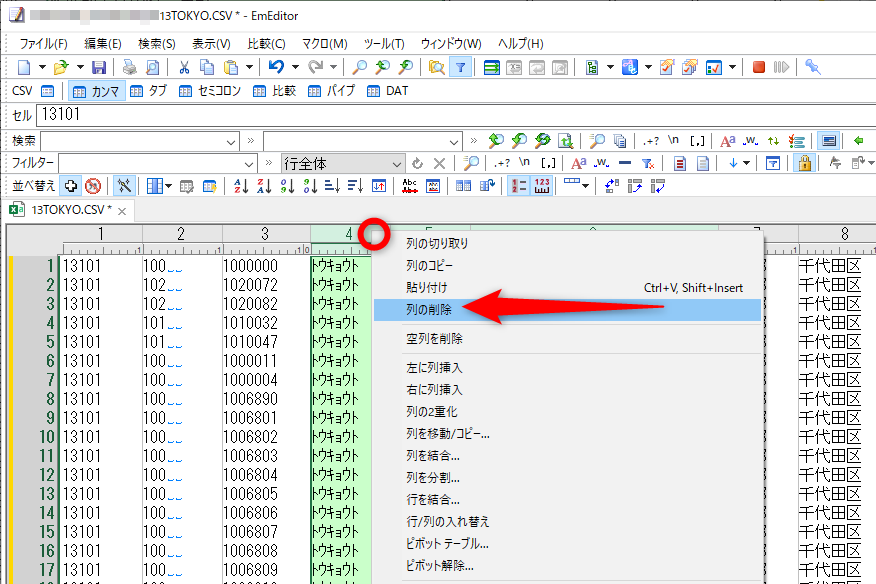Expand the blue down-arrow dropdown in the filter bar
The image size is (876, 584).
pyautogui.click(x=746, y=164)
